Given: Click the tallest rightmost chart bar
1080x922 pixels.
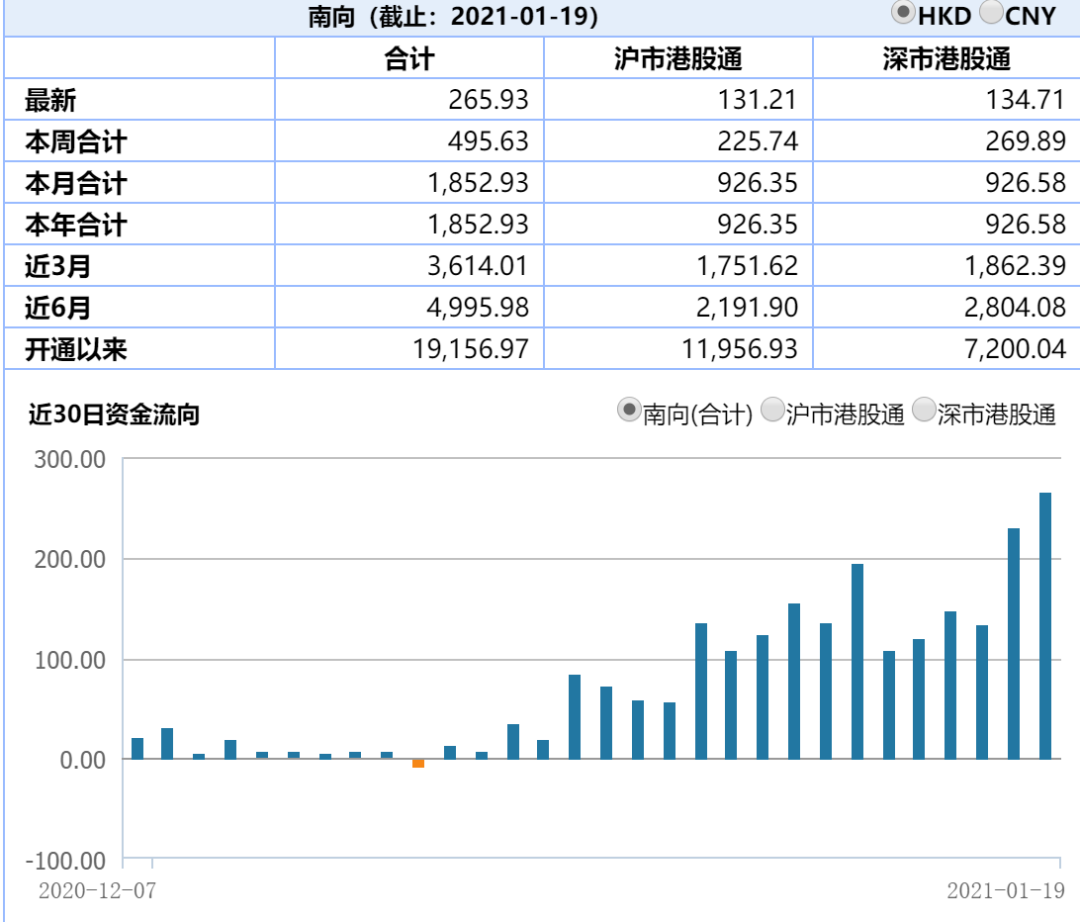Looking at the screenshot, I should 1045,626.
